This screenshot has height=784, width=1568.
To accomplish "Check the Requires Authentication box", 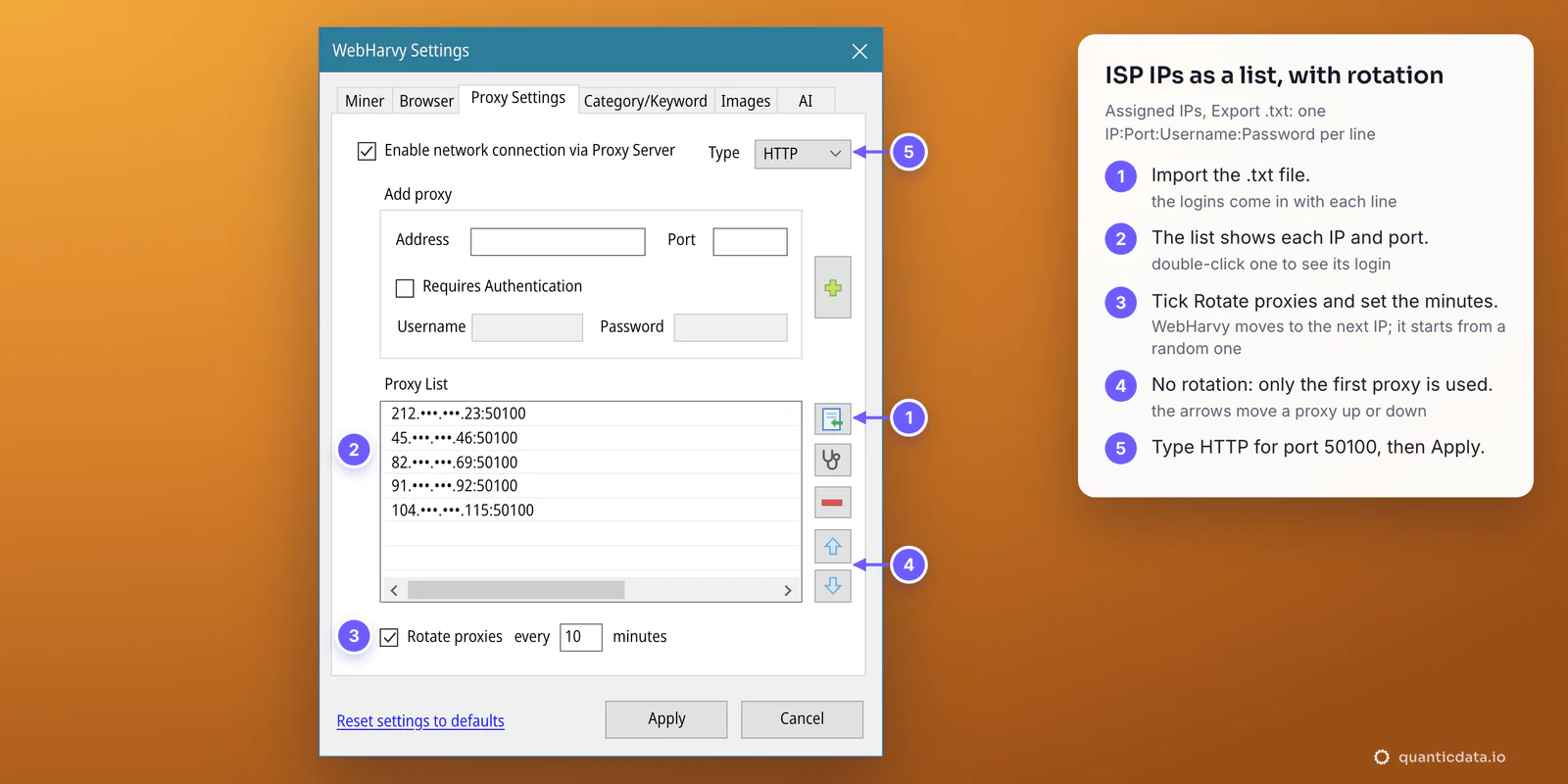I will [405, 288].
